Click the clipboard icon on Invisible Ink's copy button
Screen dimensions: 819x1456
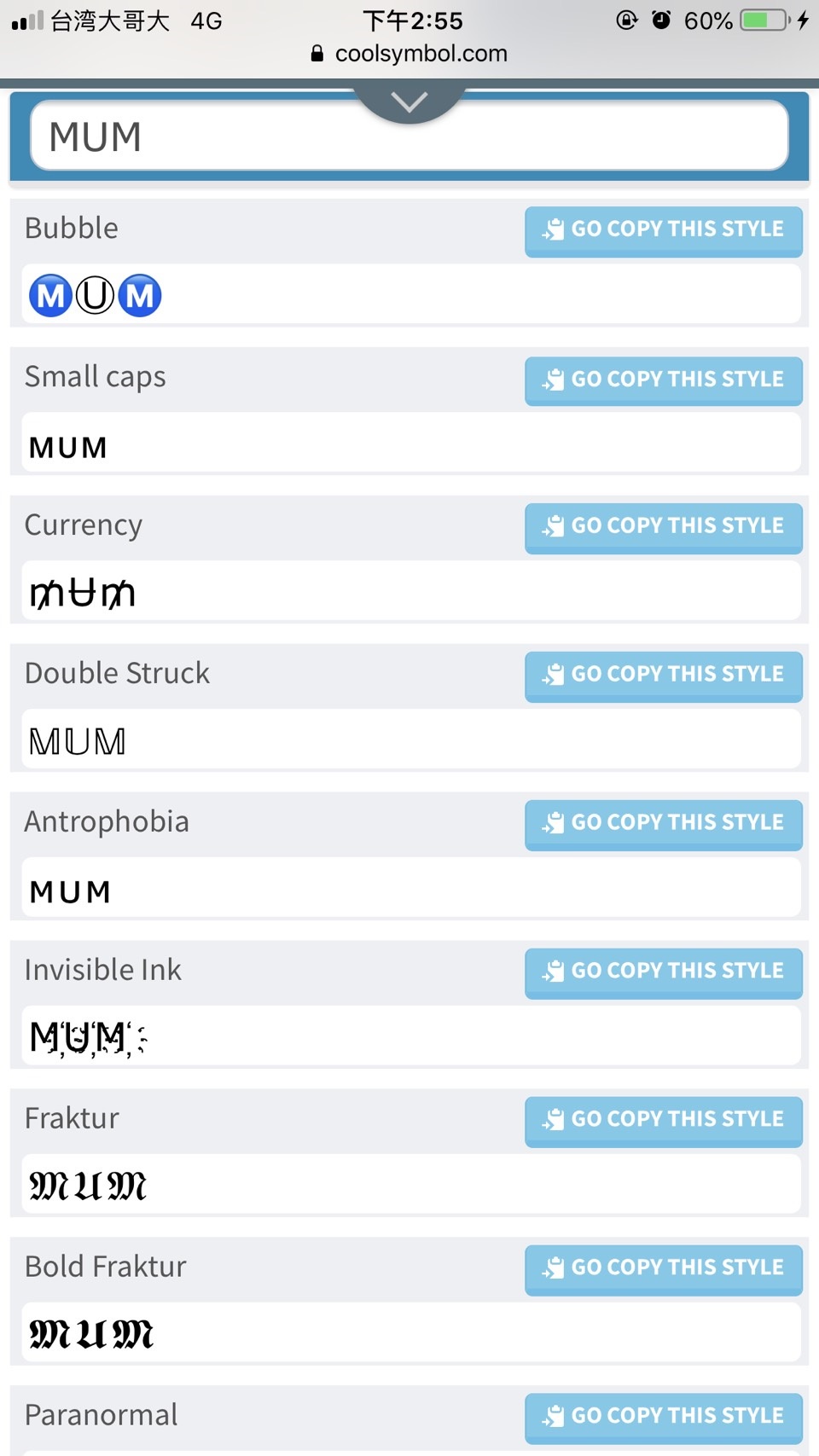[553, 971]
